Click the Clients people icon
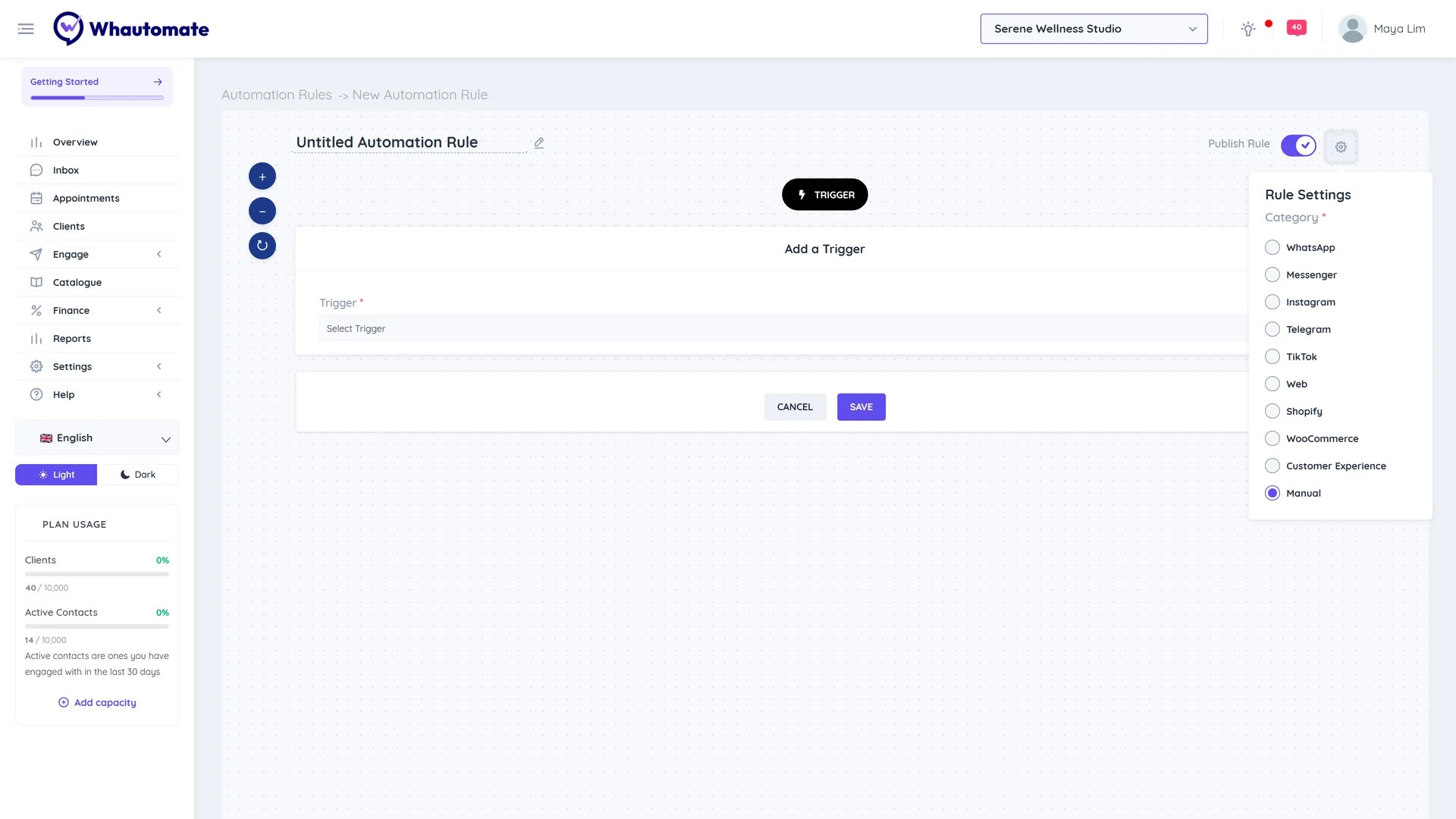 [36, 227]
